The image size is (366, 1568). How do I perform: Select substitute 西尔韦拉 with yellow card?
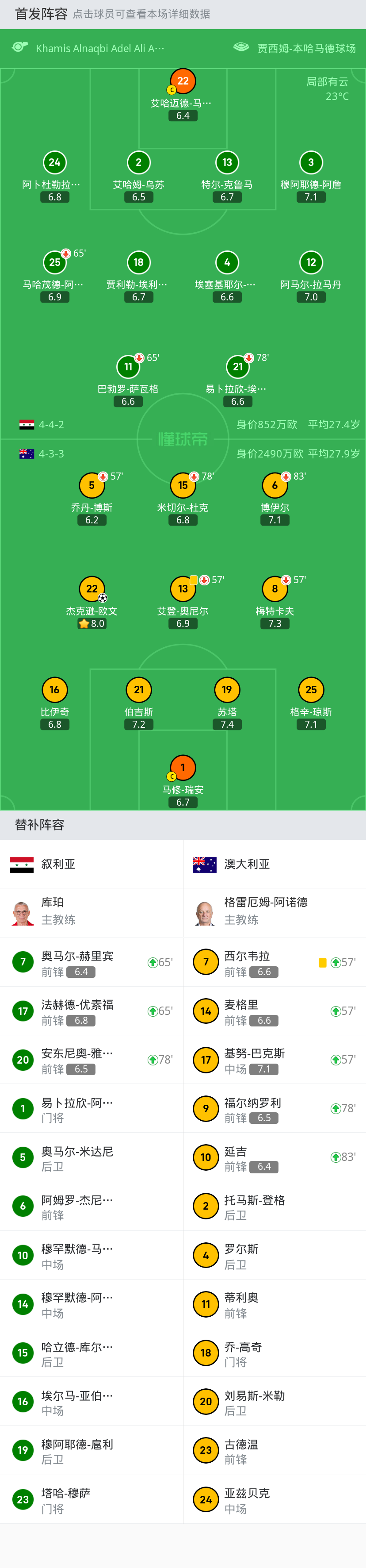(x=274, y=962)
